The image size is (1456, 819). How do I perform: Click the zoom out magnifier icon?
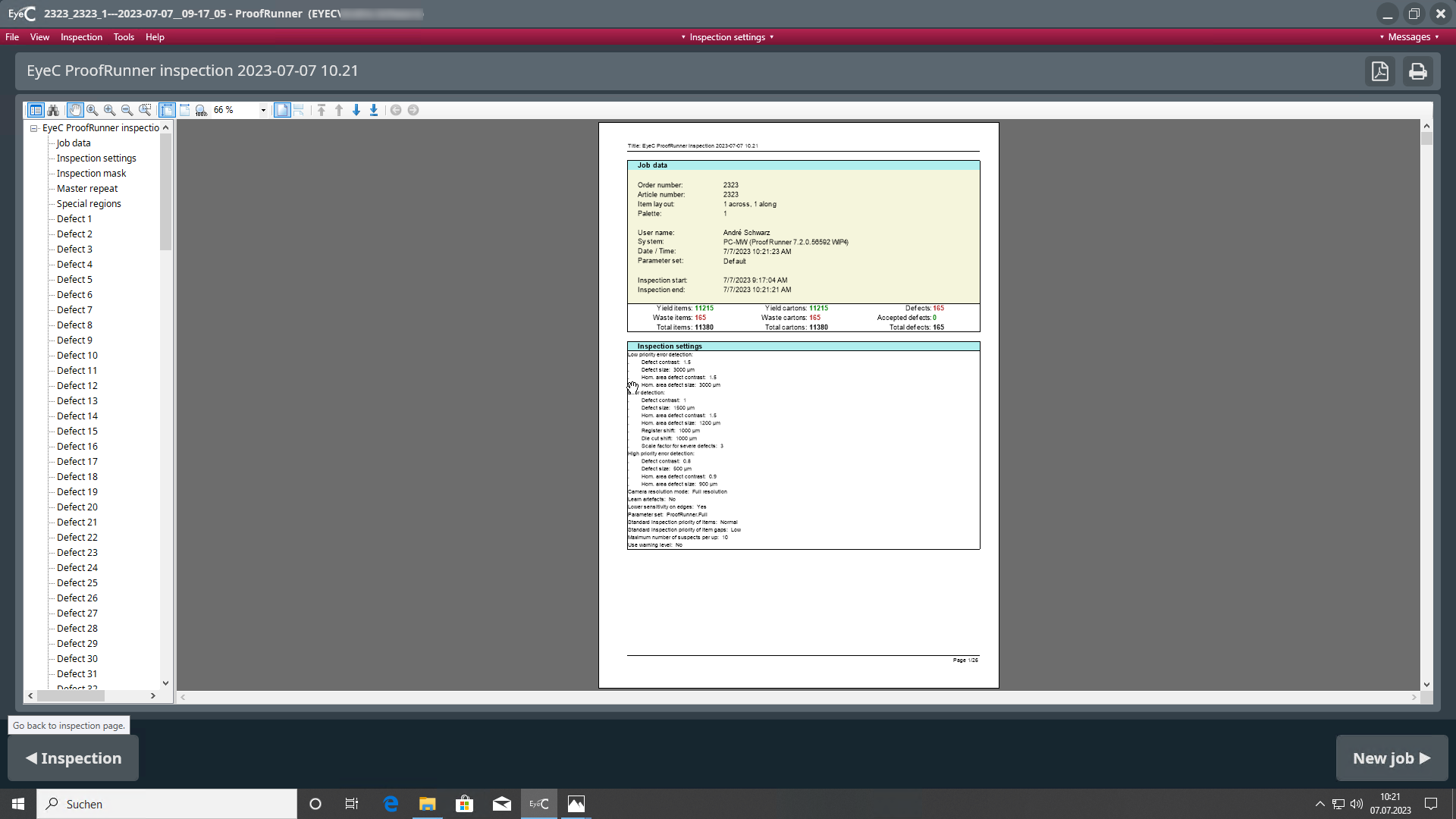tap(127, 111)
